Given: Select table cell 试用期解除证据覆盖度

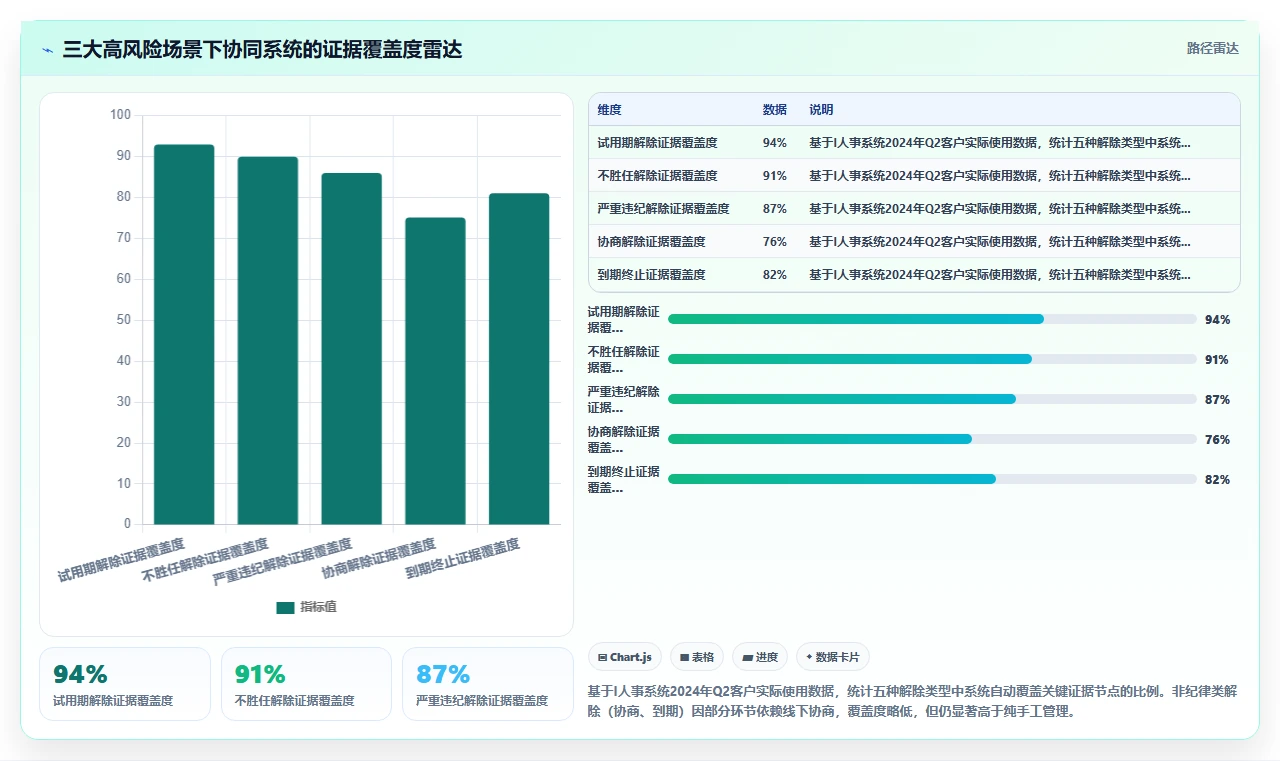Looking at the screenshot, I should (x=657, y=143).
